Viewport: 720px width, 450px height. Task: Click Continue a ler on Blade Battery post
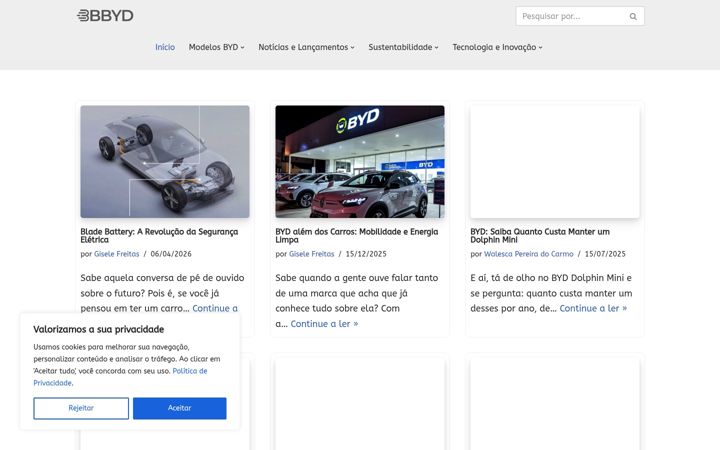tap(215, 308)
